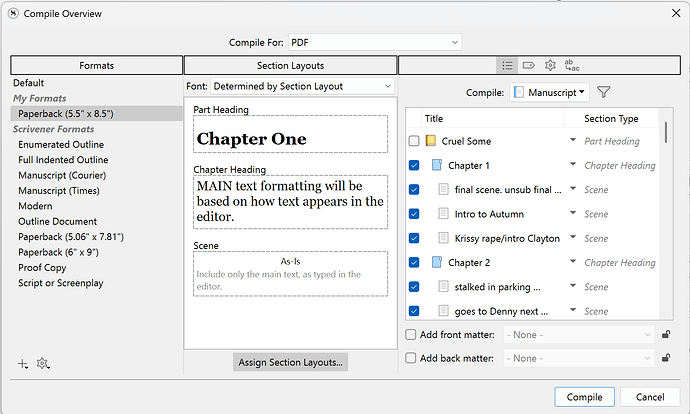Open the format actions gear icon
The height and width of the screenshot is (414, 690).
pos(43,363)
